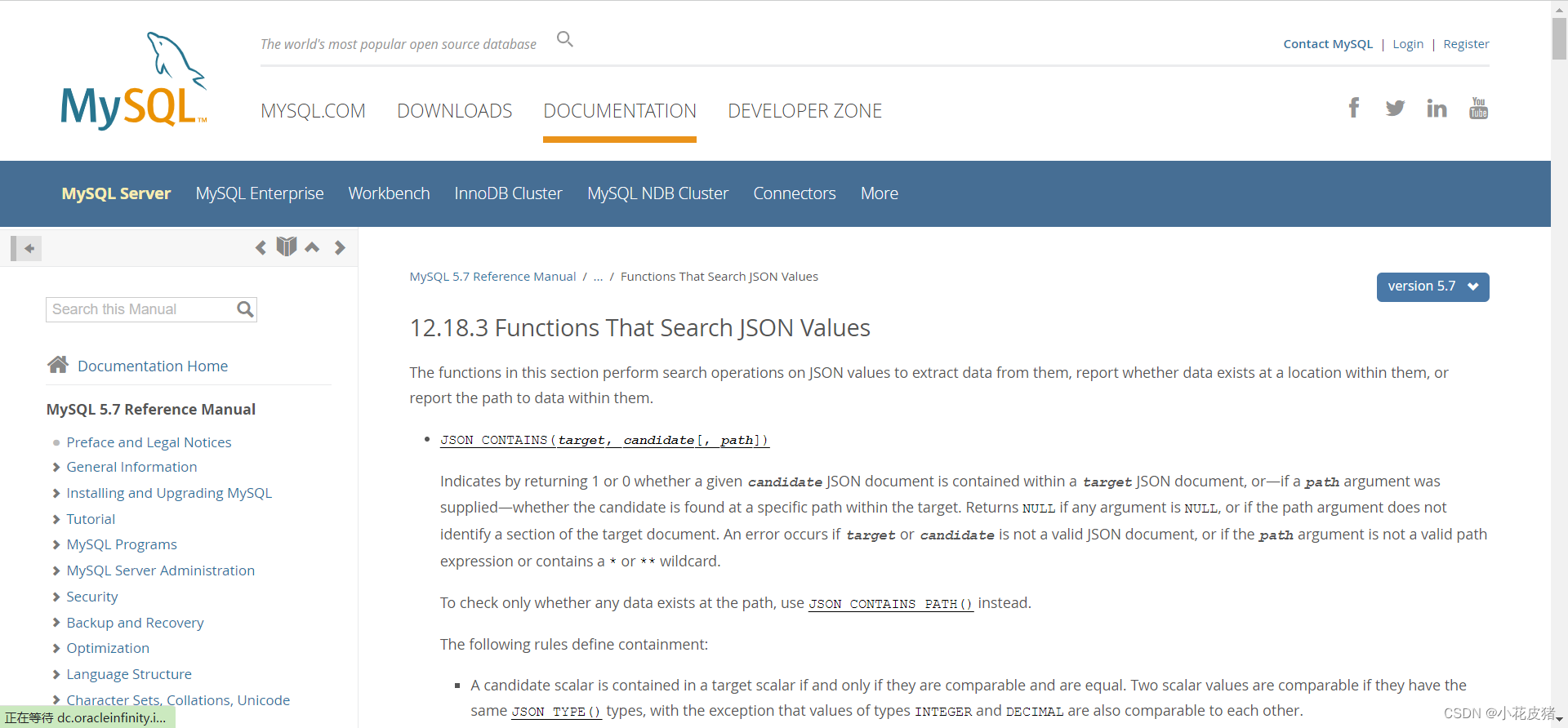Click the page vertical scrollbar thumb
This screenshot has width=1568, height=728.
pos(1559,38)
